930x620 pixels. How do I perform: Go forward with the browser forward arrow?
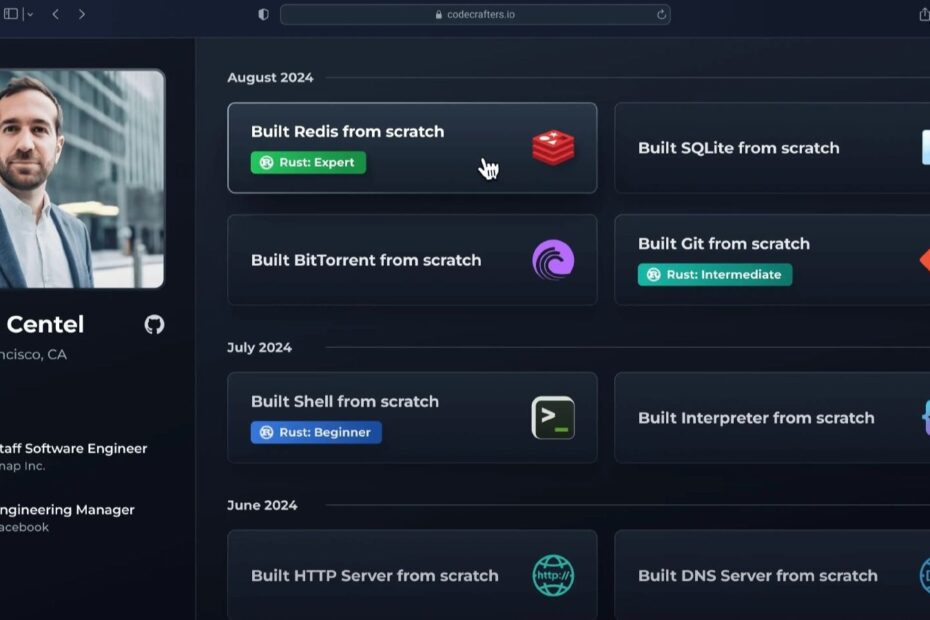pos(82,14)
